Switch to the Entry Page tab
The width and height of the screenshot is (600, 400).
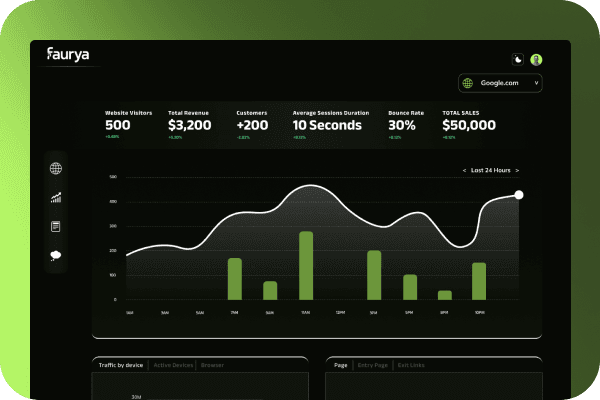tap(373, 365)
